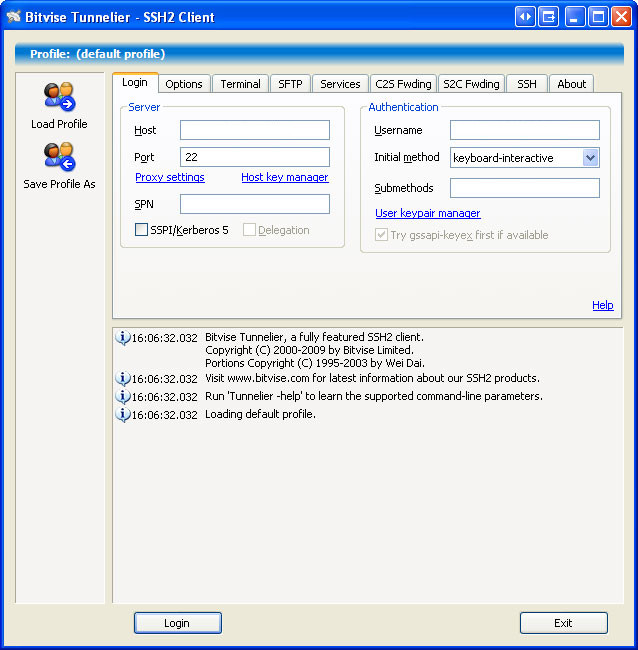Click 'Copyright (C) 2000-2009 by Bitvise Limited.' line
Screen dimensions: 638x650
tap(309, 350)
